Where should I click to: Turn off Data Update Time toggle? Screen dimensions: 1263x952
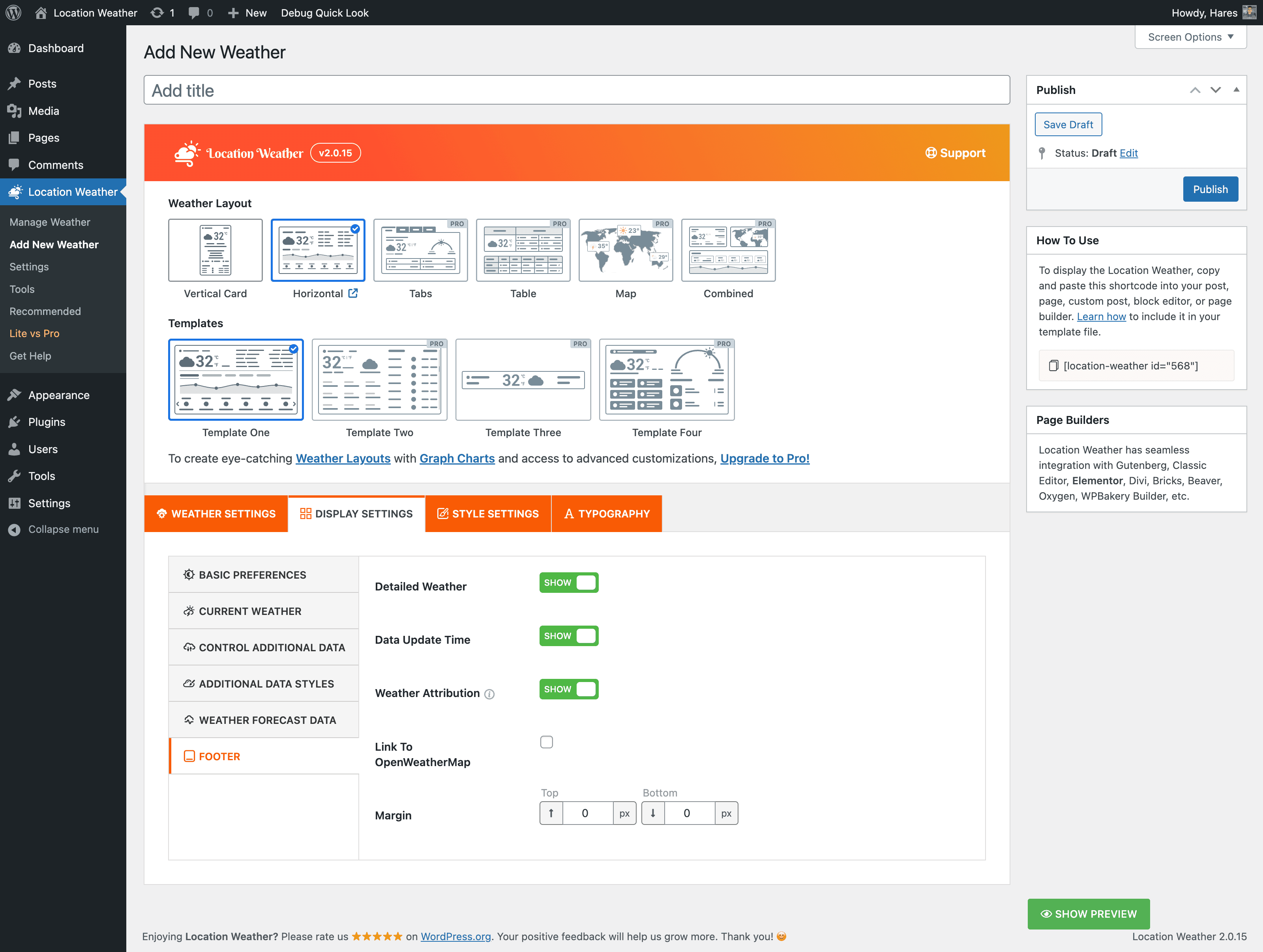point(569,635)
